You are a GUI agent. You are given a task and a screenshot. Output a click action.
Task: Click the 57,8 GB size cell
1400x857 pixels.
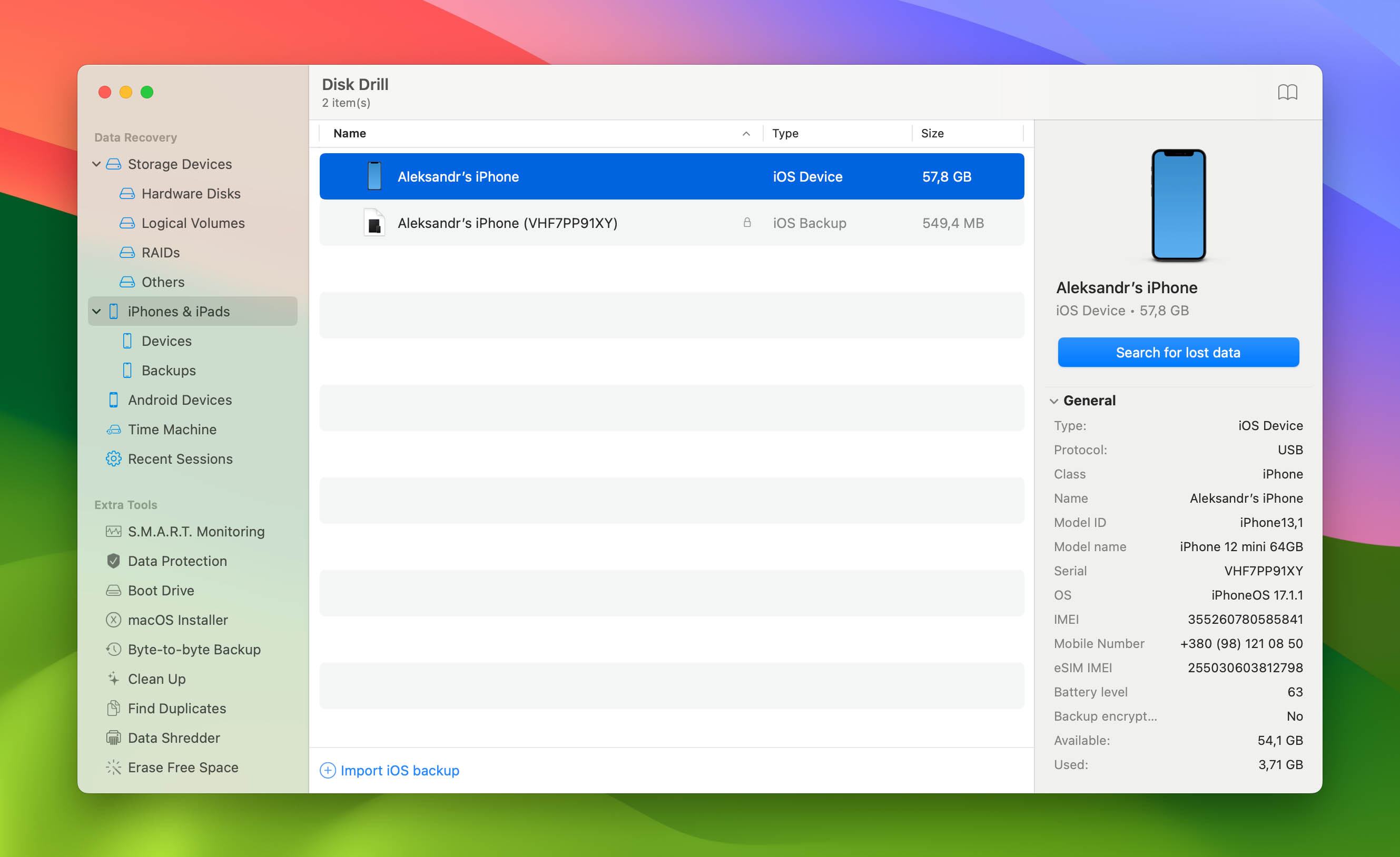click(x=947, y=177)
